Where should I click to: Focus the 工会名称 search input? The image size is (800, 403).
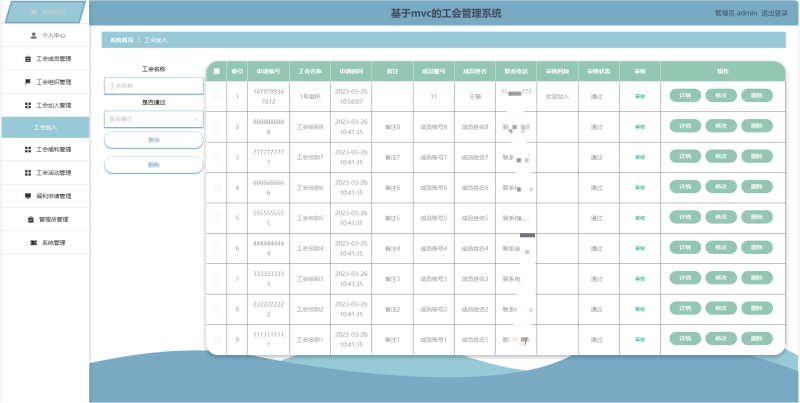(x=154, y=86)
